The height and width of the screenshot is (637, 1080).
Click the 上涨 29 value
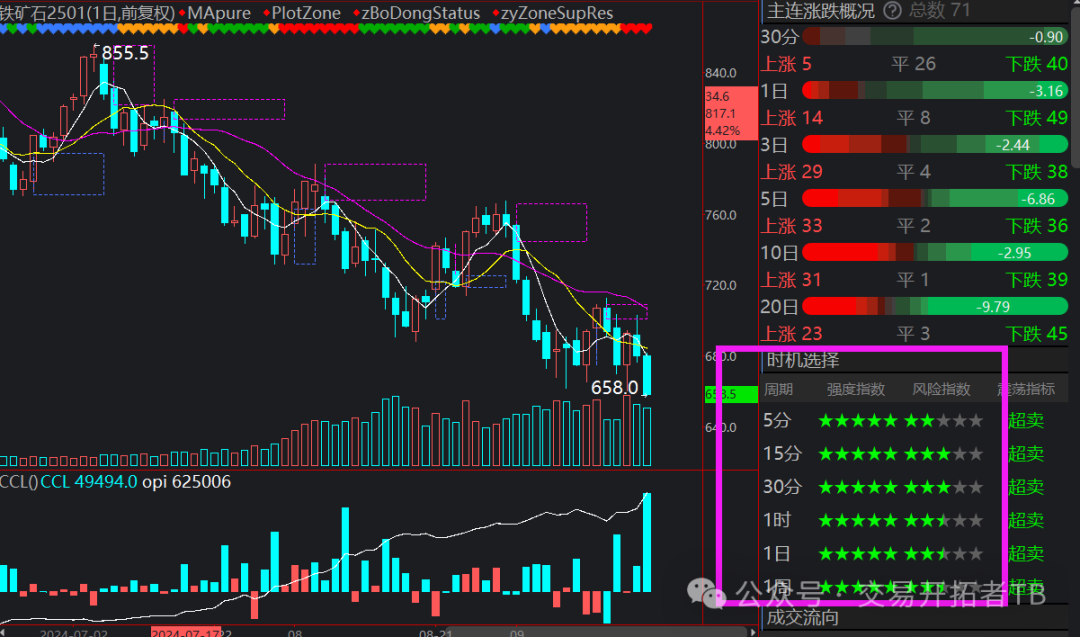pyautogui.click(x=792, y=171)
